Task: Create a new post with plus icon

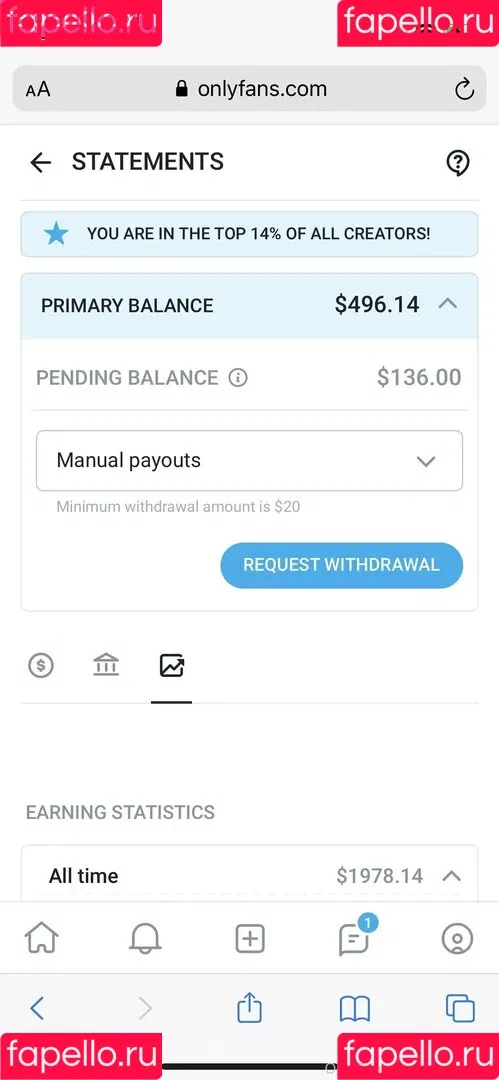Action: tap(250, 938)
